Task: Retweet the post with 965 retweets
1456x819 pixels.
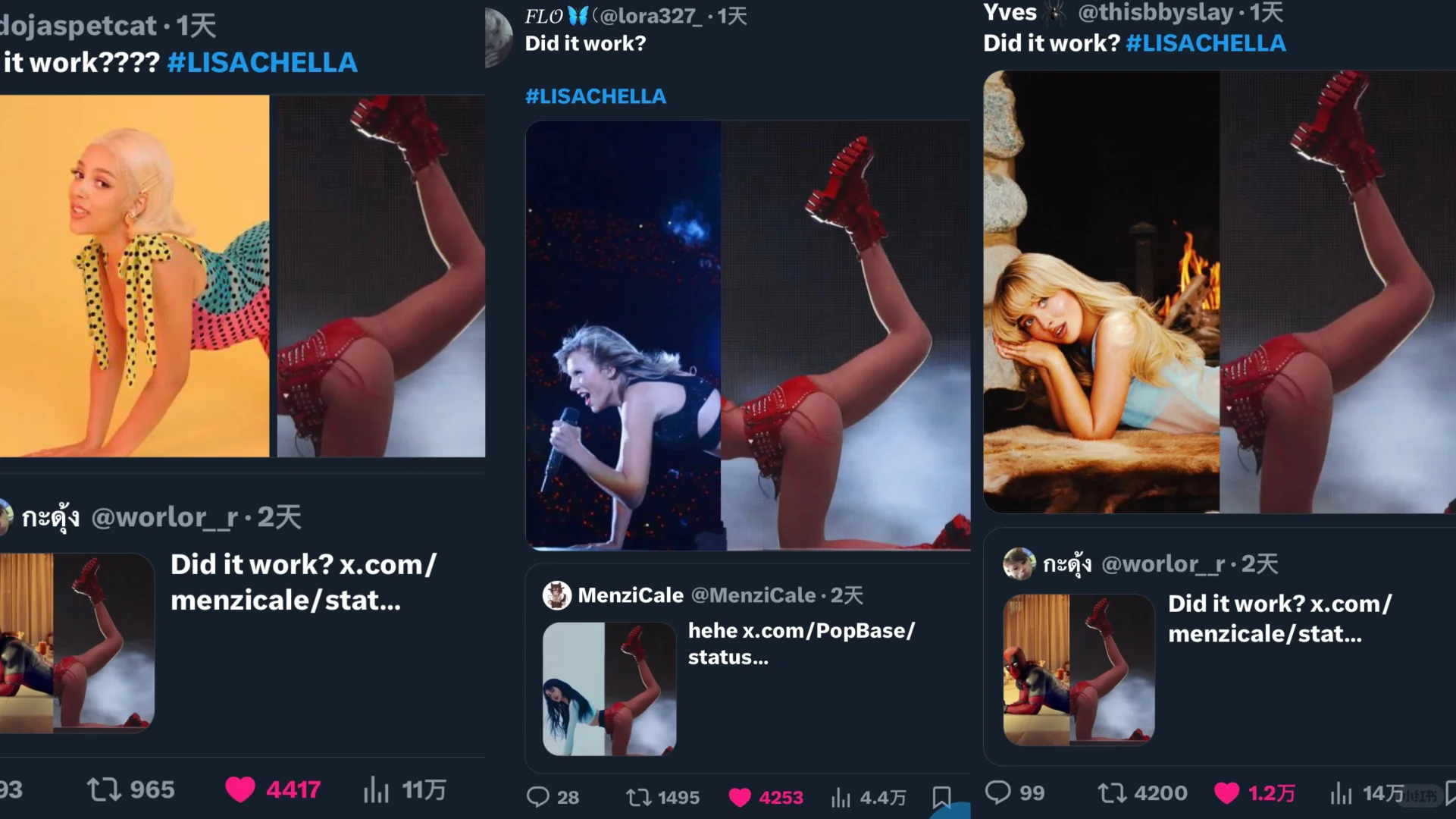Action: pos(104,789)
